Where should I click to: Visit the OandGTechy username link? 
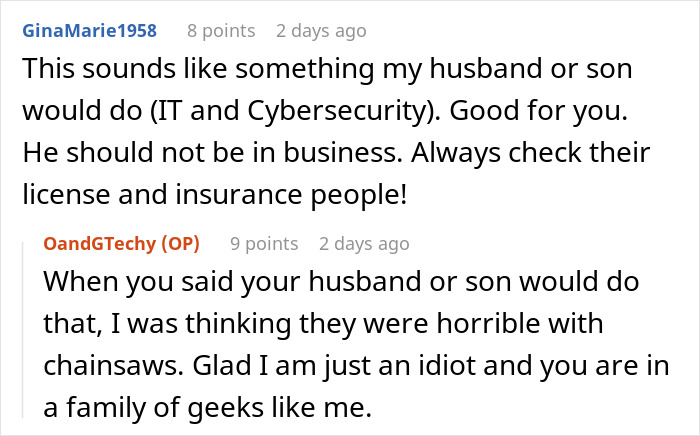click(100, 244)
